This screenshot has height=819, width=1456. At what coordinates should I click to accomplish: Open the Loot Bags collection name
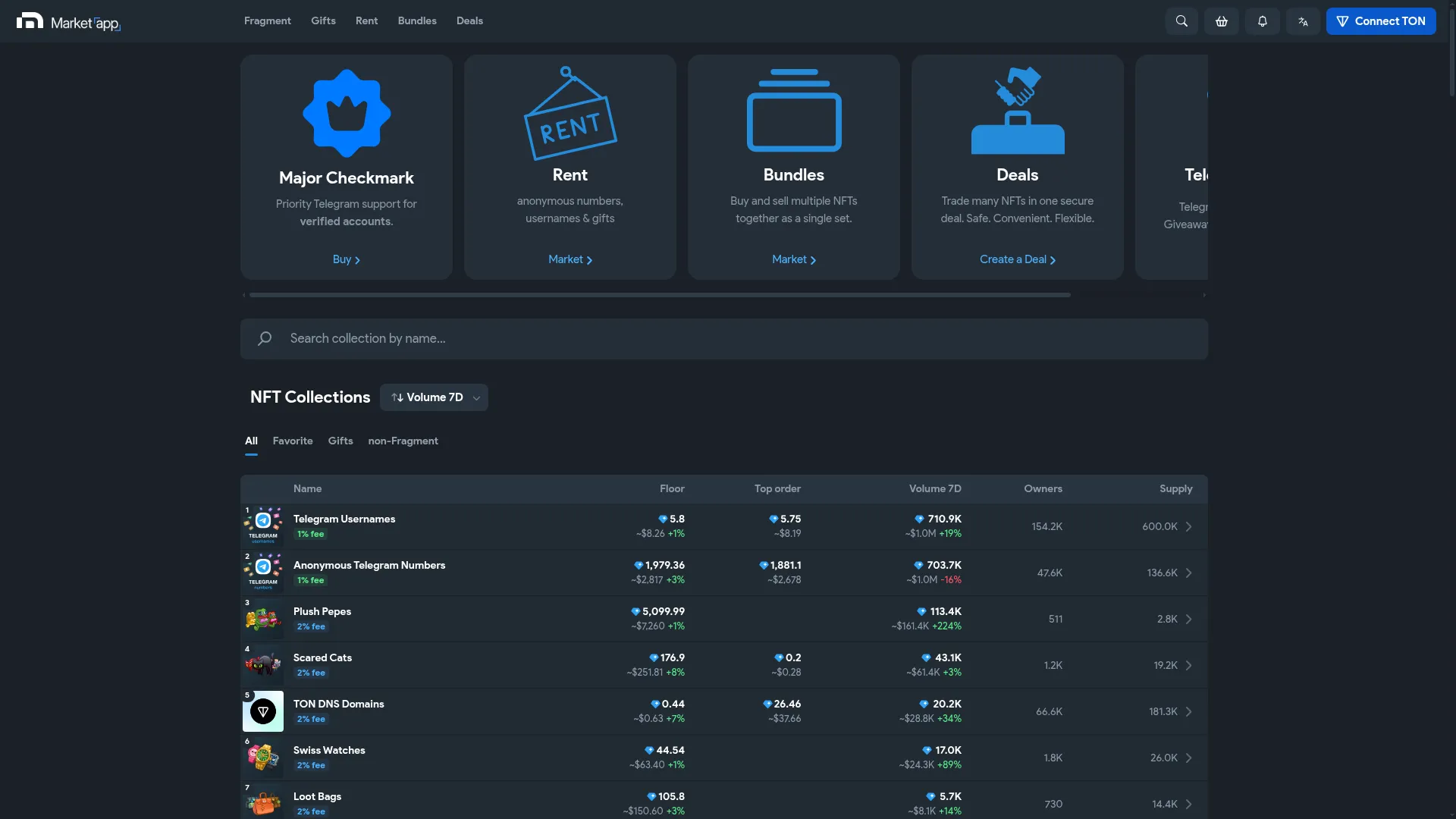tap(317, 797)
